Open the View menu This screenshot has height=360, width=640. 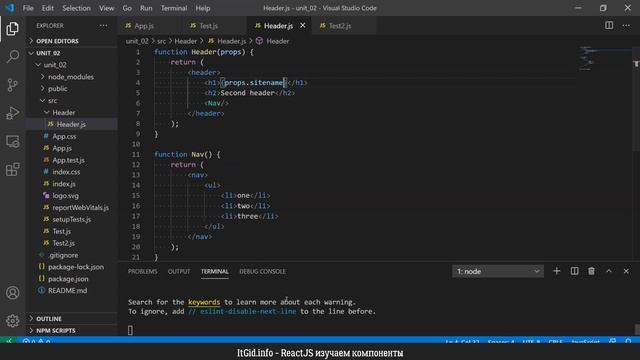pyautogui.click(x=107, y=8)
